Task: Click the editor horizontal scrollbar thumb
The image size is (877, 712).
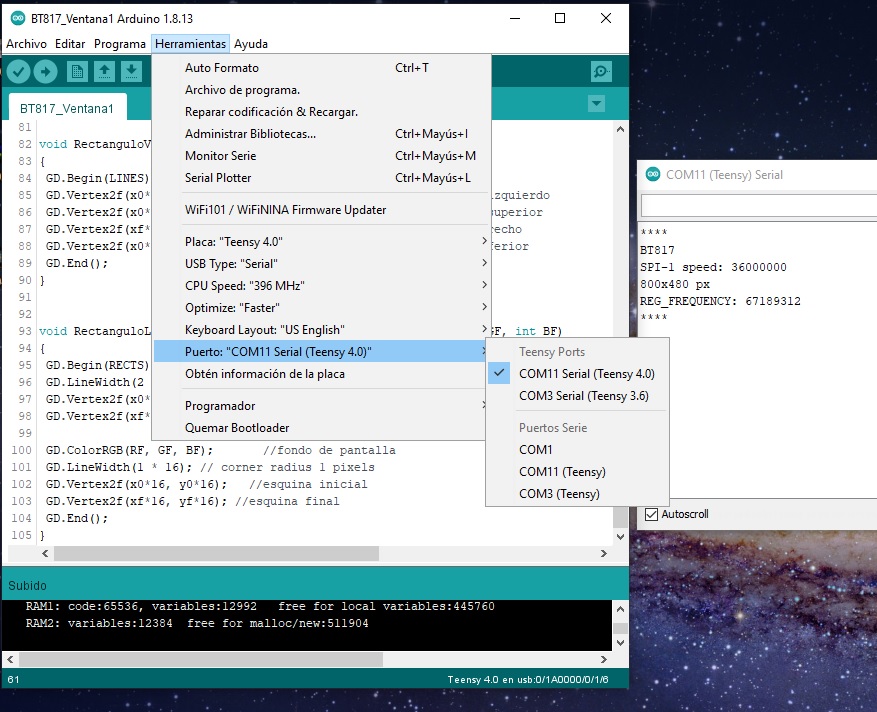Action: point(216,553)
